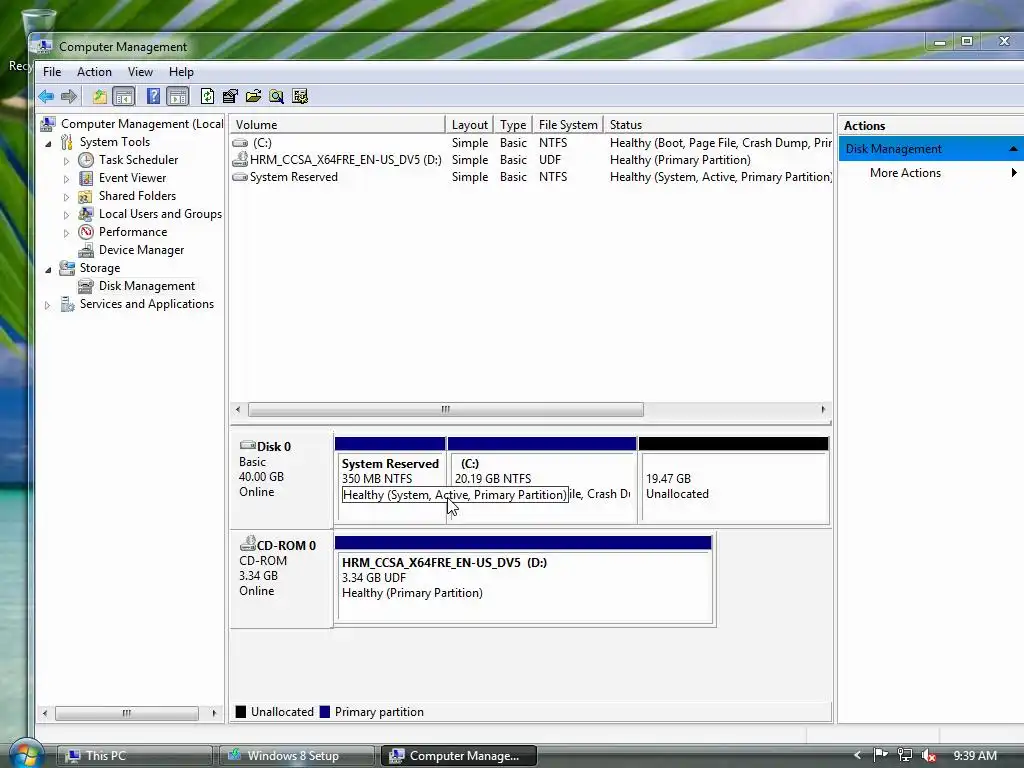Viewport: 1024px width, 768px height.
Task: Click the magnifying glass toolbar icon
Action: [x=277, y=97]
